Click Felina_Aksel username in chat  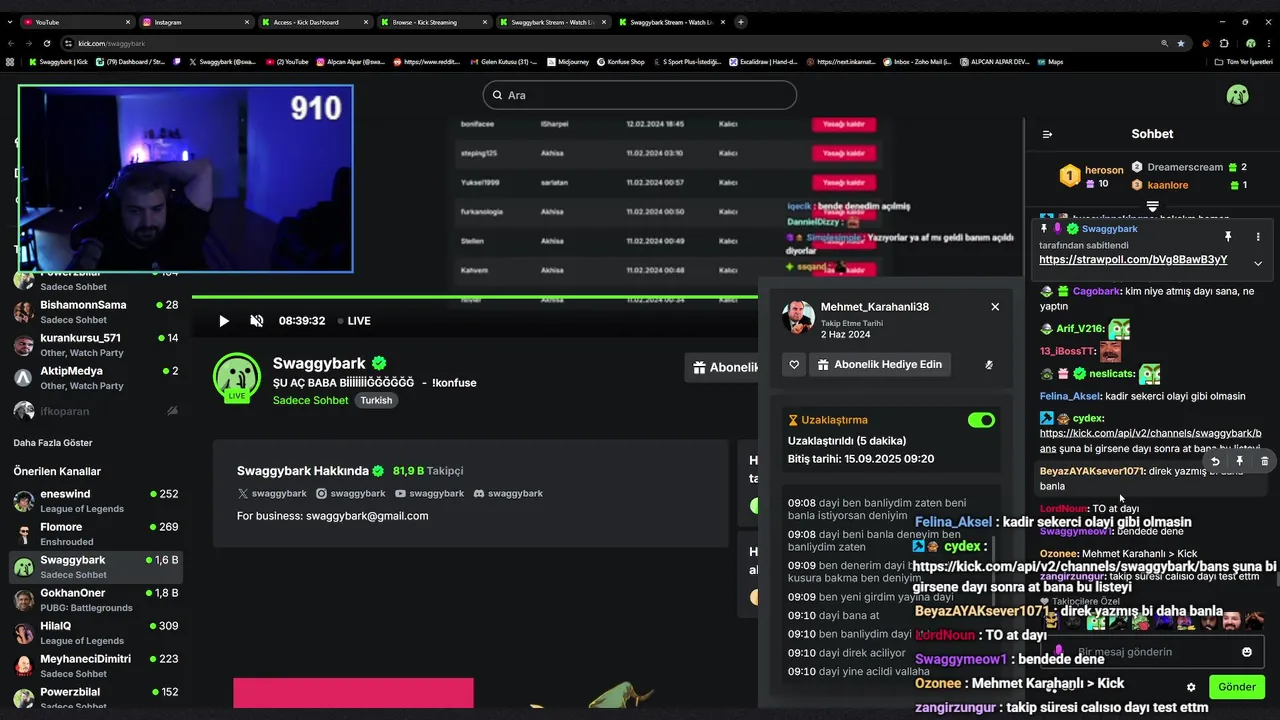1070,396
